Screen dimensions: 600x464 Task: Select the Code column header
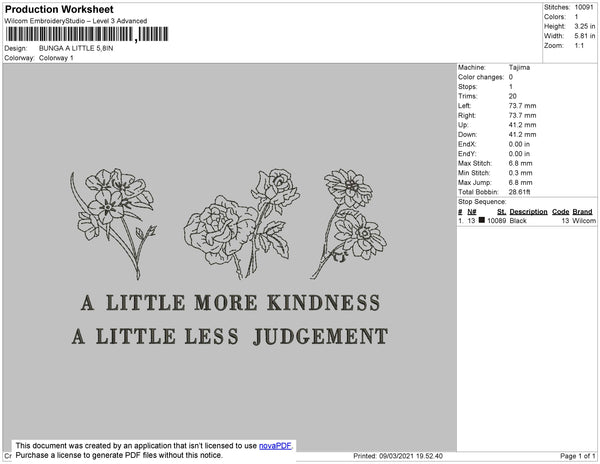[561, 212]
